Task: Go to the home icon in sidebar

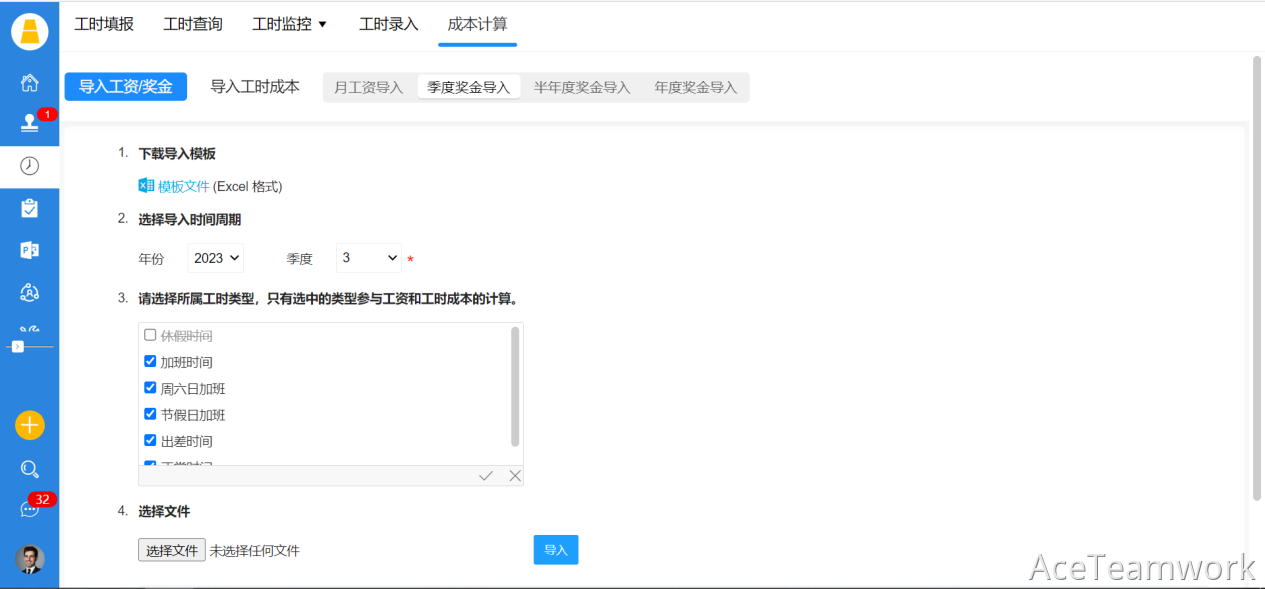Action: pos(30,82)
